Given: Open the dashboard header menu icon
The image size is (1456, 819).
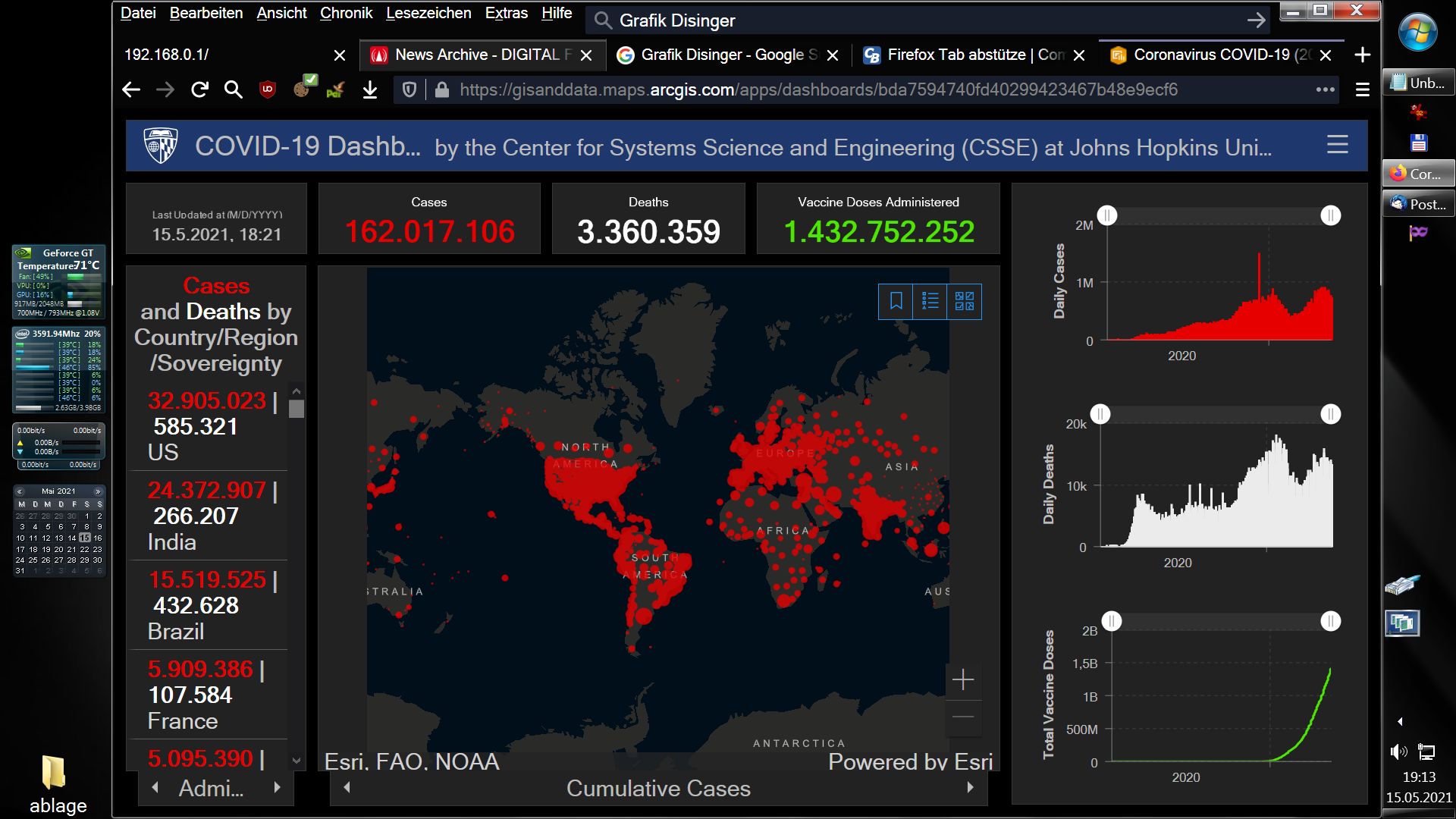Looking at the screenshot, I should [1338, 145].
